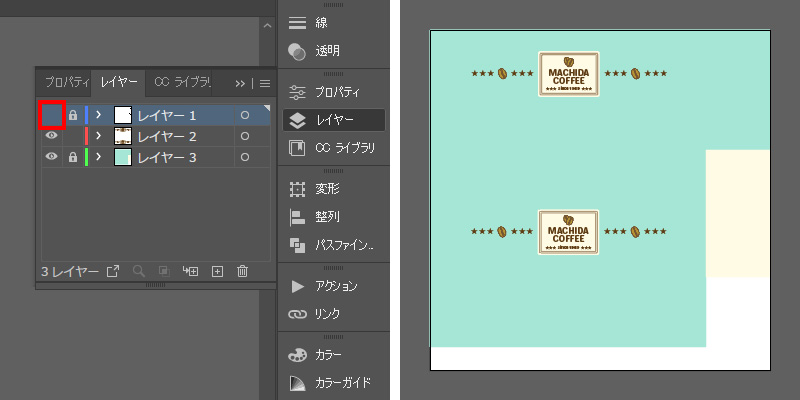
Task: Open the 線 stroke panel
Action: 320,23
